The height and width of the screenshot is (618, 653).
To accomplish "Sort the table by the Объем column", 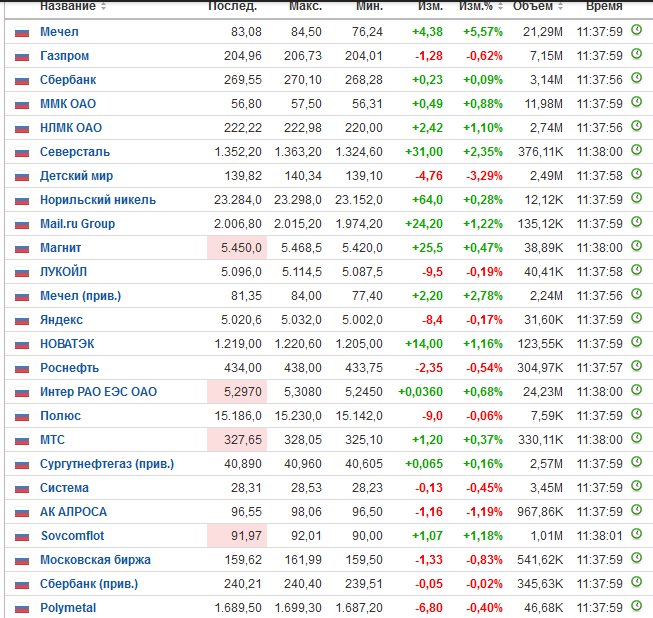I will 560,6.
